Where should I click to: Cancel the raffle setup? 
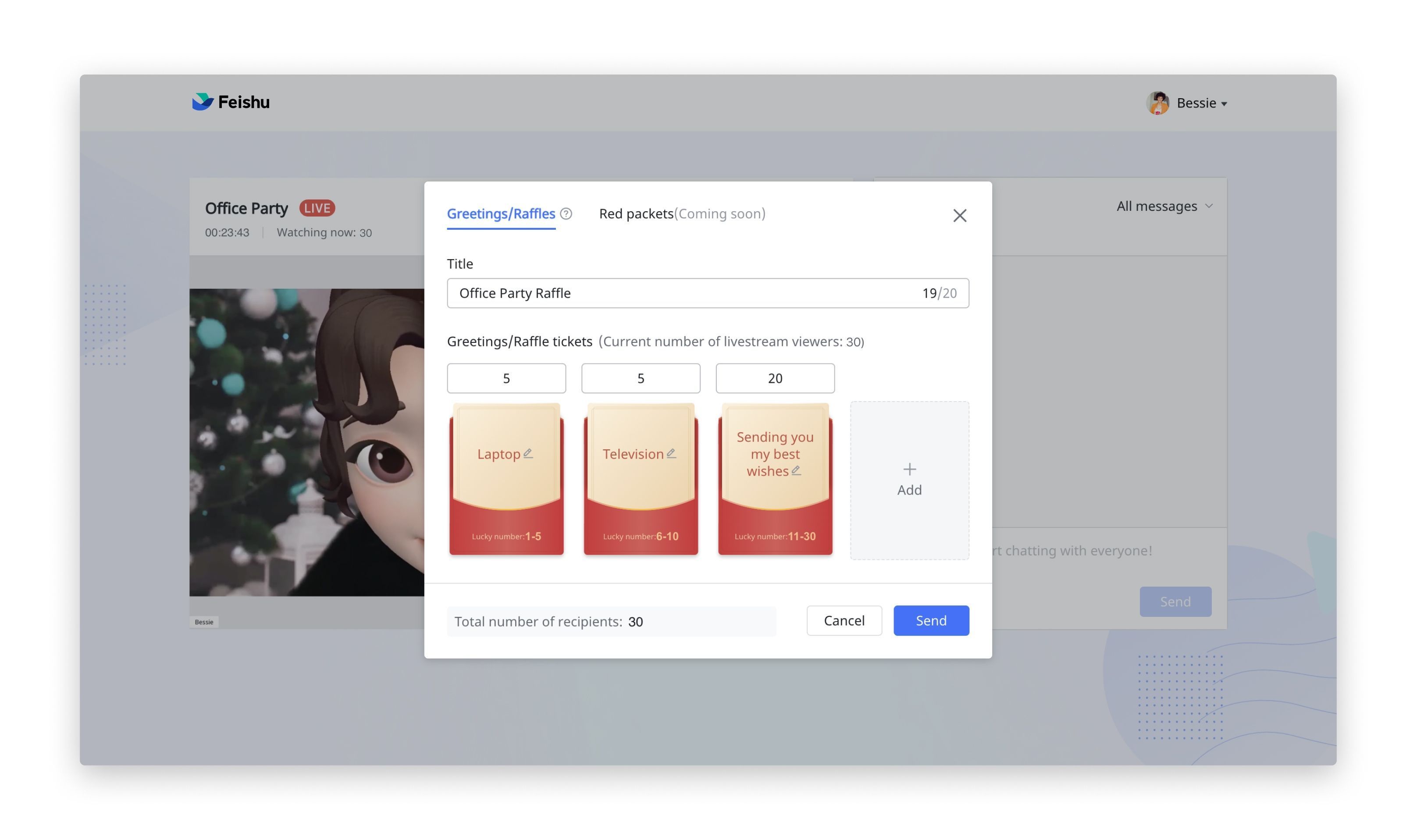click(844, 620)
